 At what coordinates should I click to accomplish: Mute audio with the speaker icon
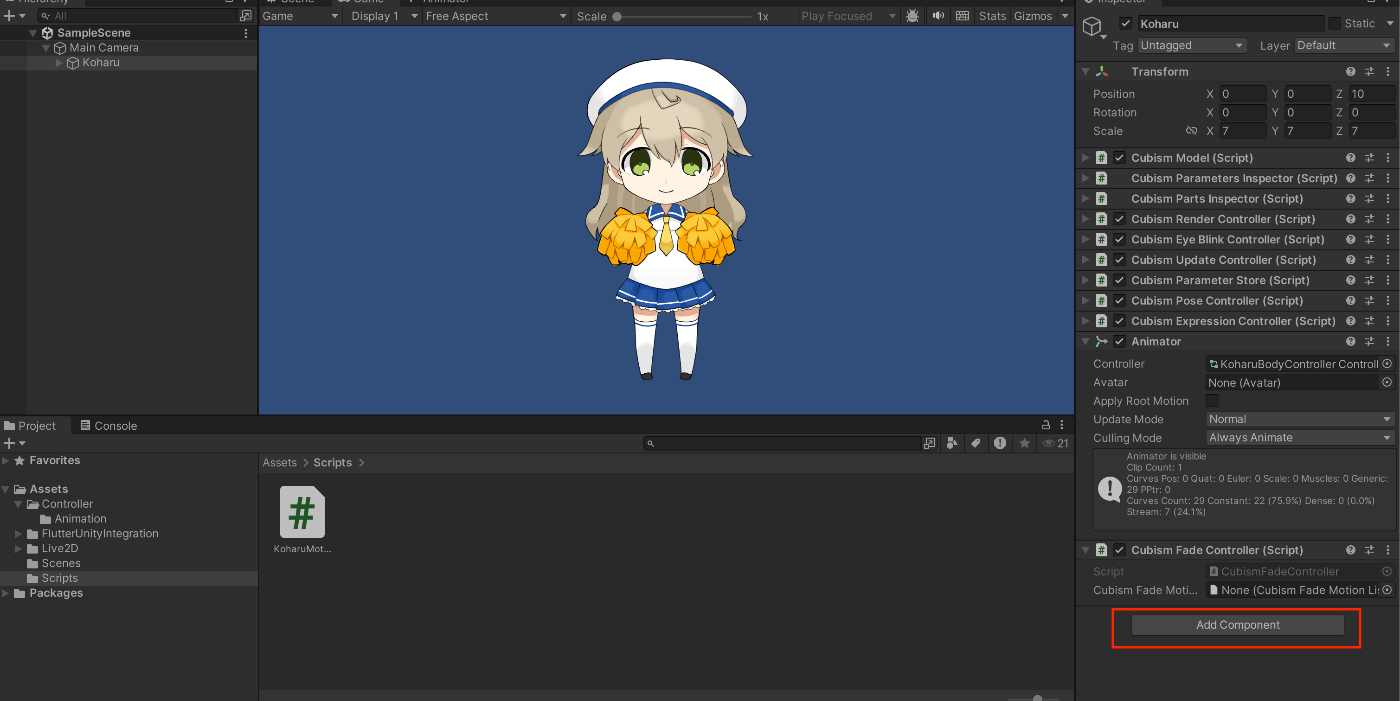click(938, 16)
